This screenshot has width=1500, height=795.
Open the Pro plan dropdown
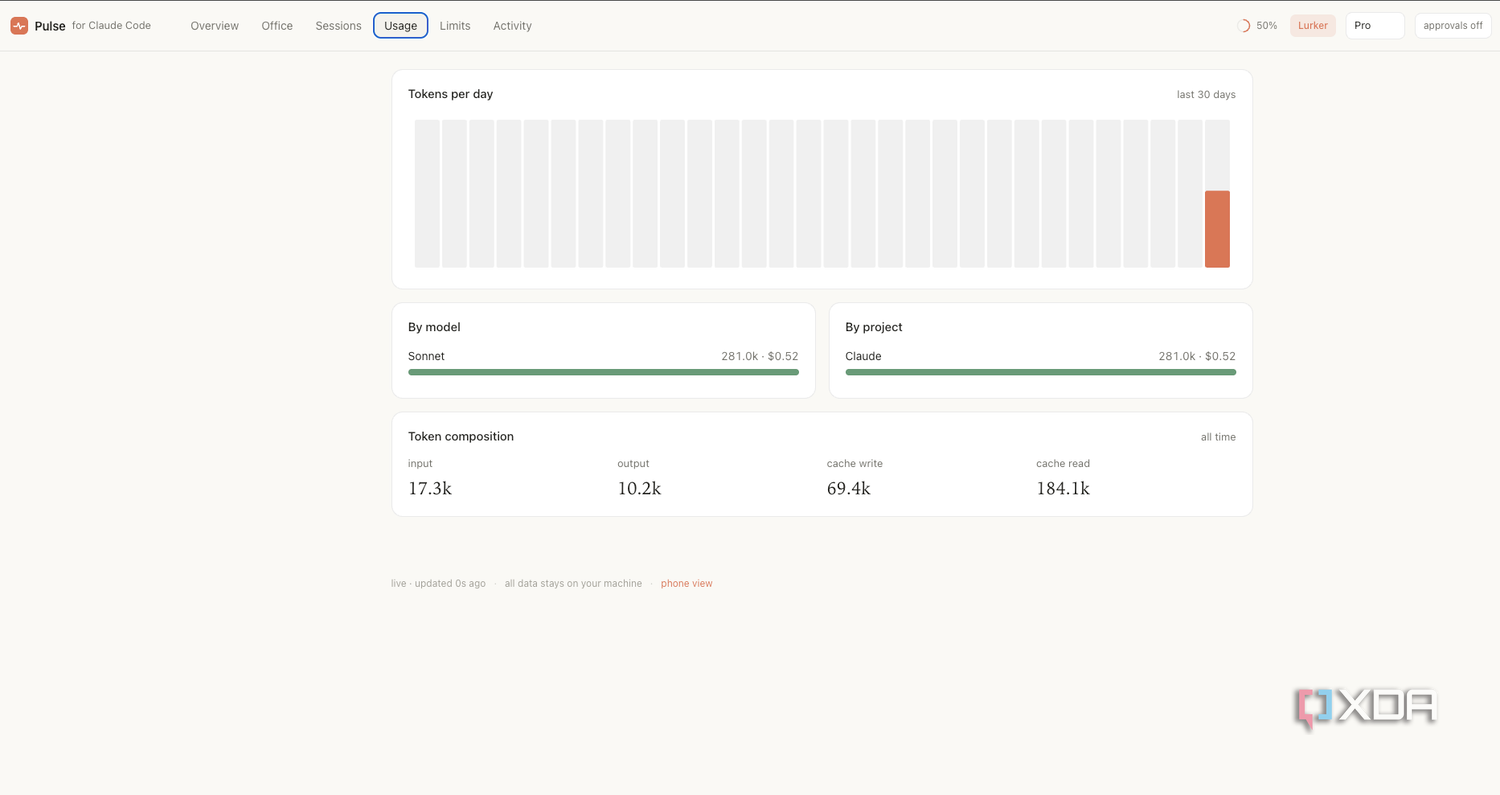pos(1375,26)
